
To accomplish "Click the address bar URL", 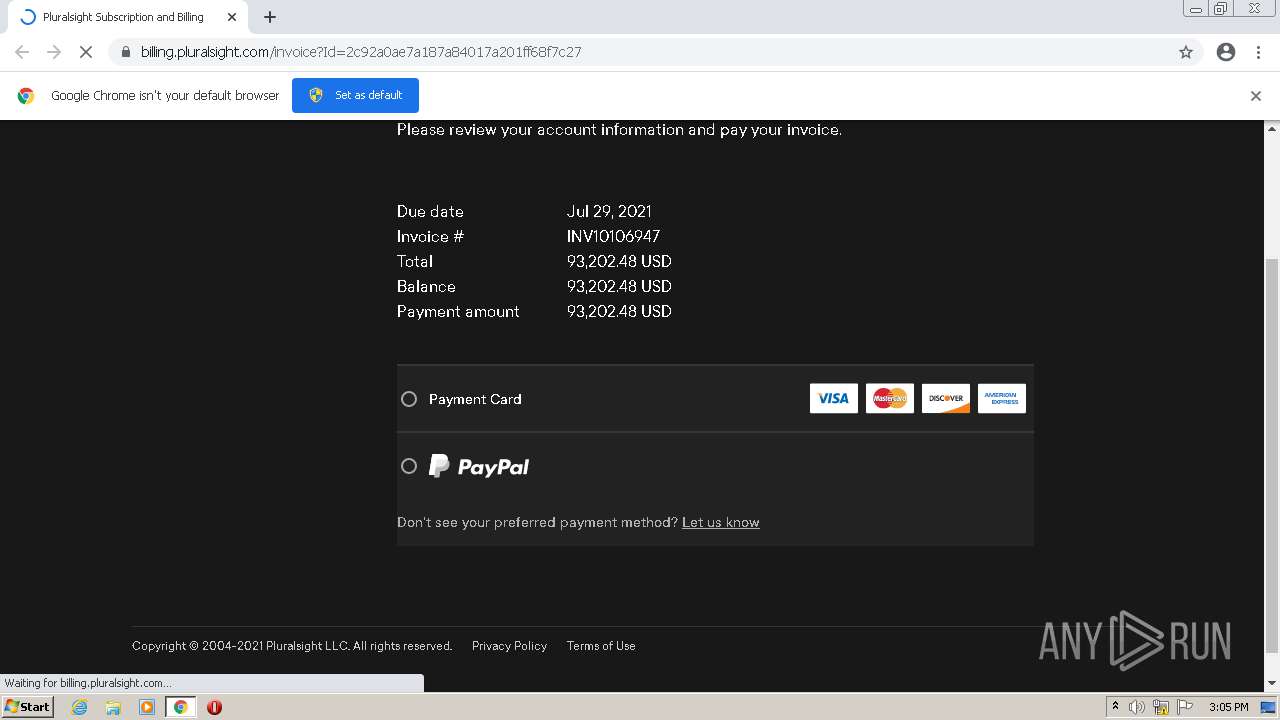I will point(361,52).
